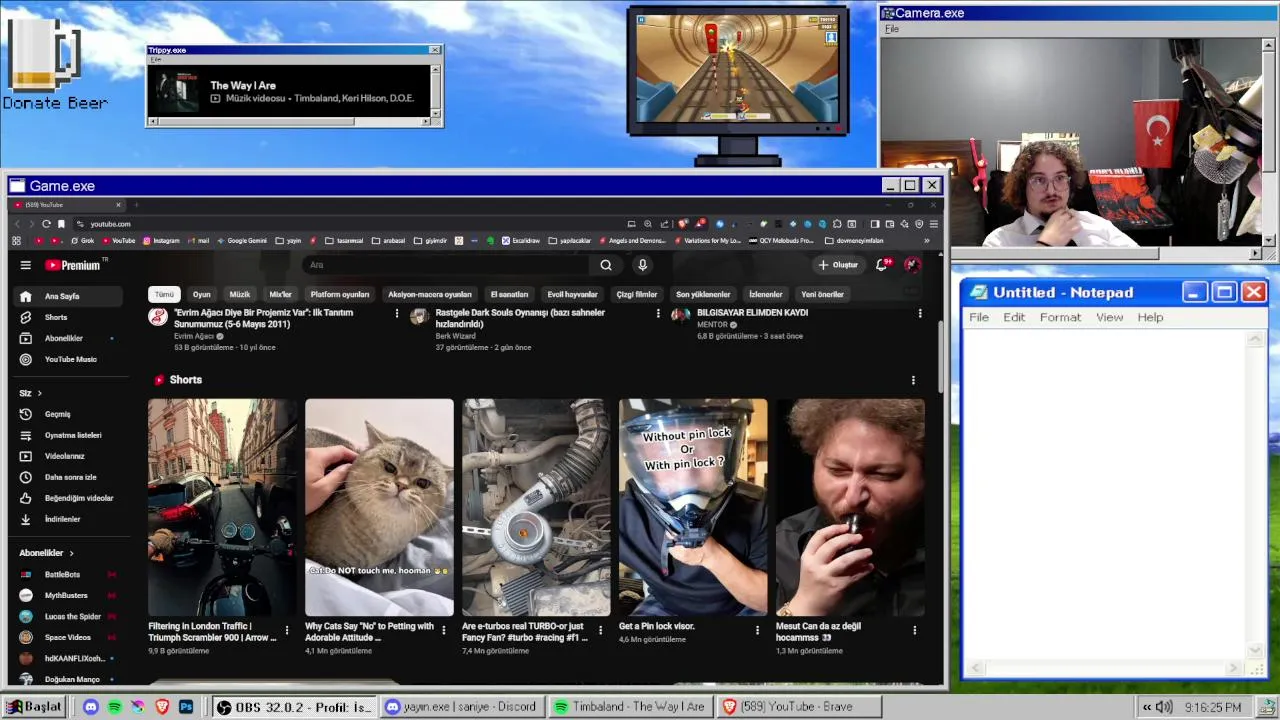Select the Platform oyunları chip

(340, 294)
